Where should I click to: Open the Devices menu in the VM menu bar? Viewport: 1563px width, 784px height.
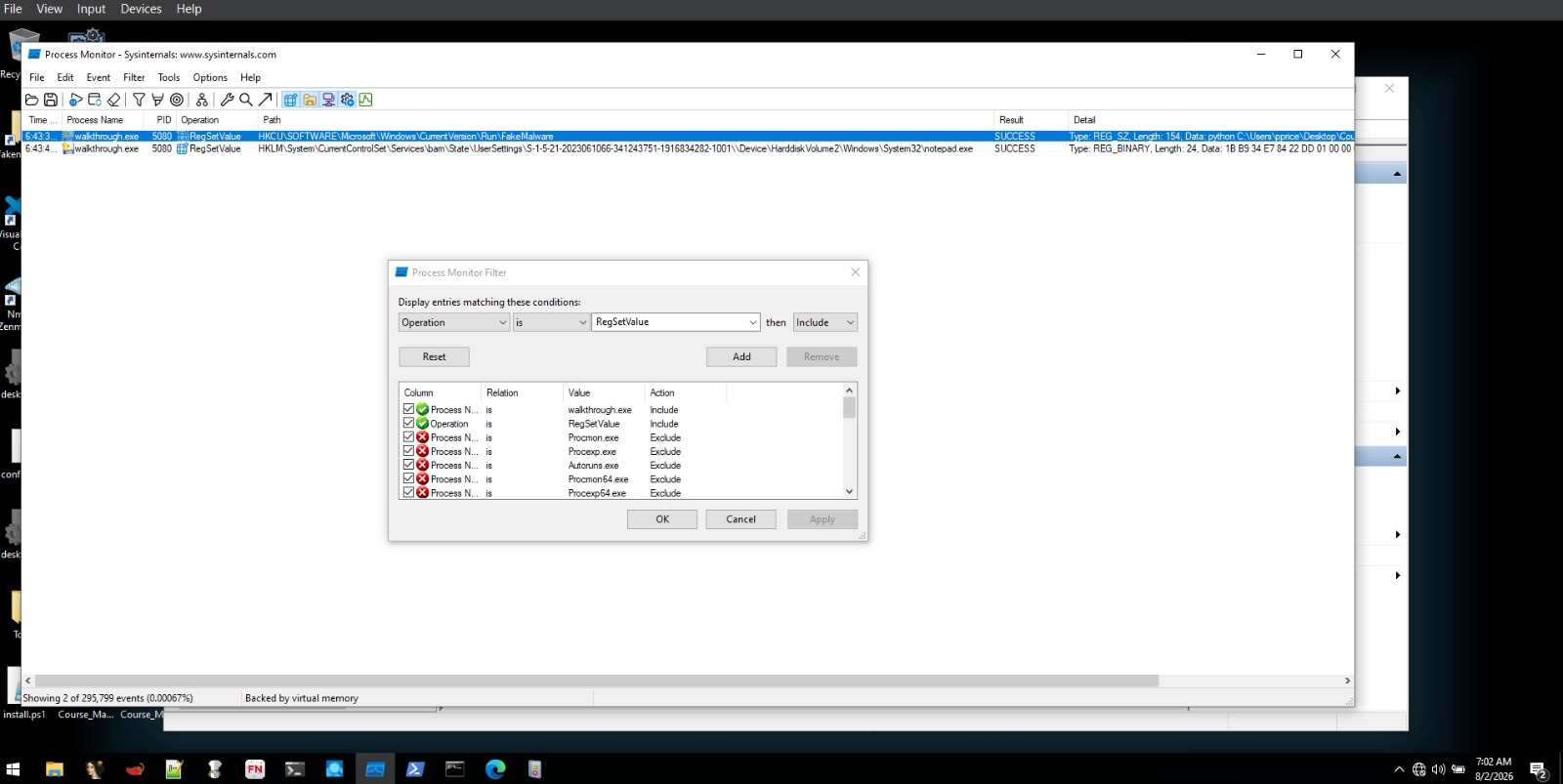[x=141, y=9]
